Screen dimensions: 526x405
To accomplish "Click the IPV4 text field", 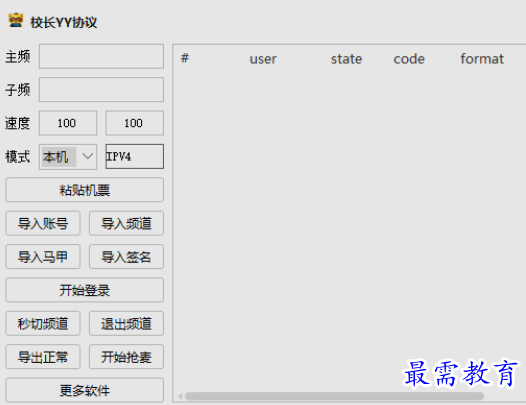I will [x=135, y=156].
